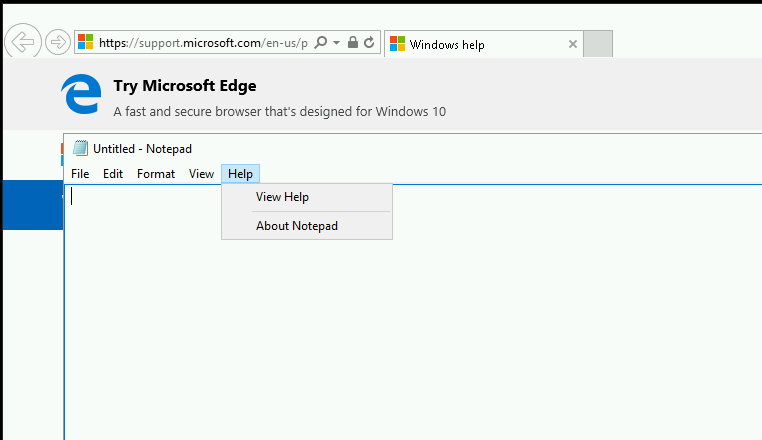Expand the address bar dropdown arrow
This screenshot has height=440, width=762.
coord(336,42)
